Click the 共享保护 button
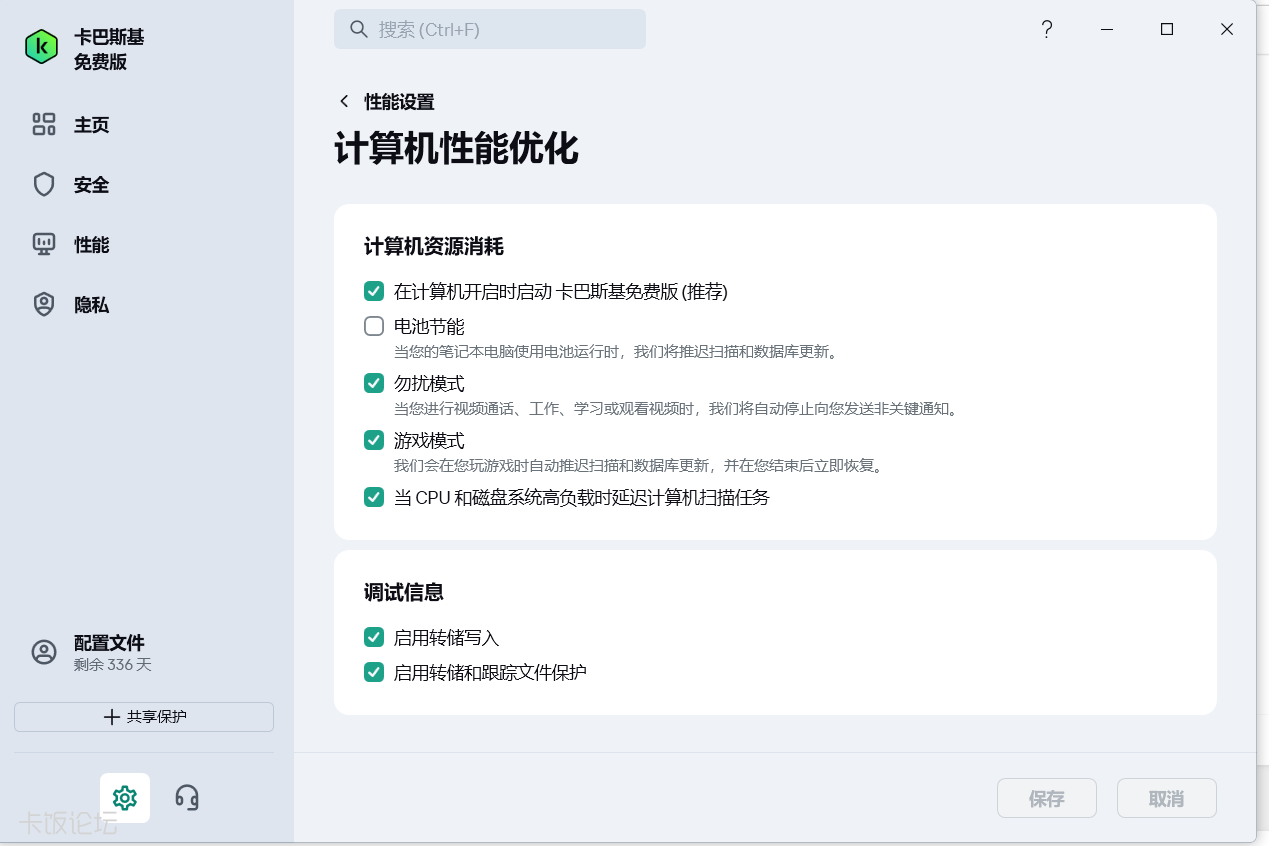 click(143, 716)
